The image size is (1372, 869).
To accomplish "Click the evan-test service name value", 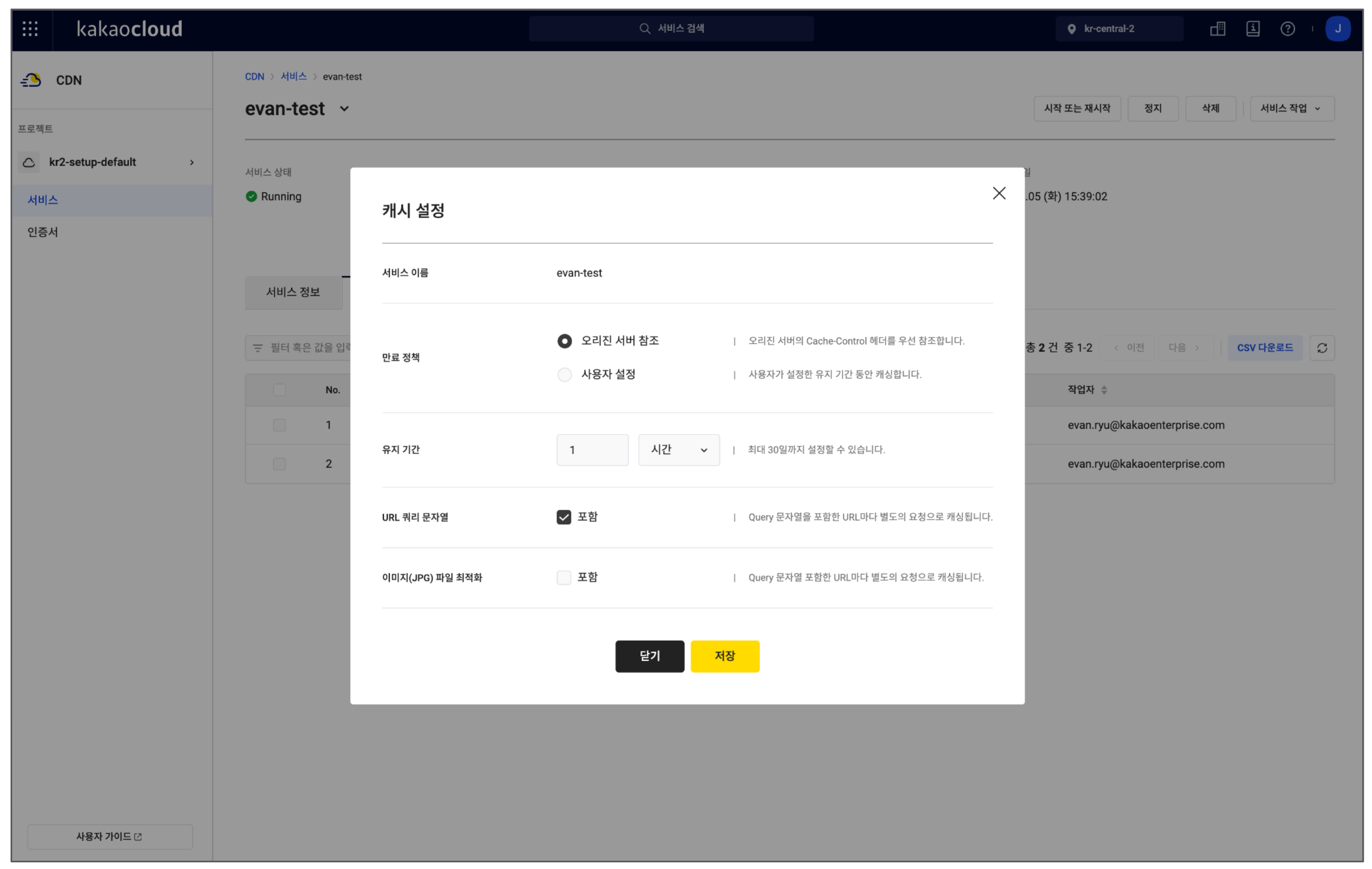I will [x=579, y=273].
